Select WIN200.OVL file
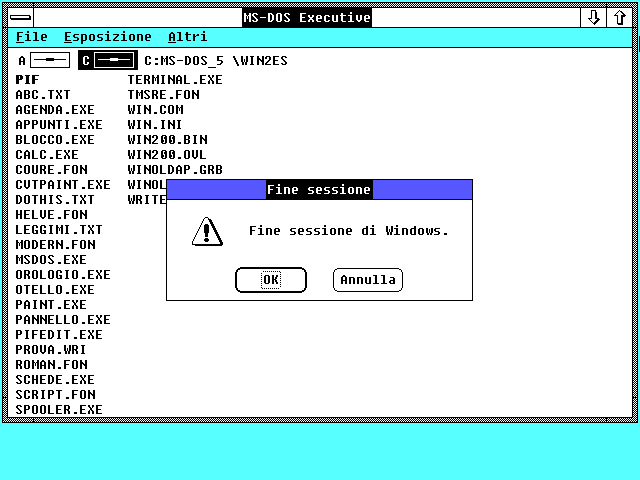This screenshot has height=480, width=640. point(167,155)
